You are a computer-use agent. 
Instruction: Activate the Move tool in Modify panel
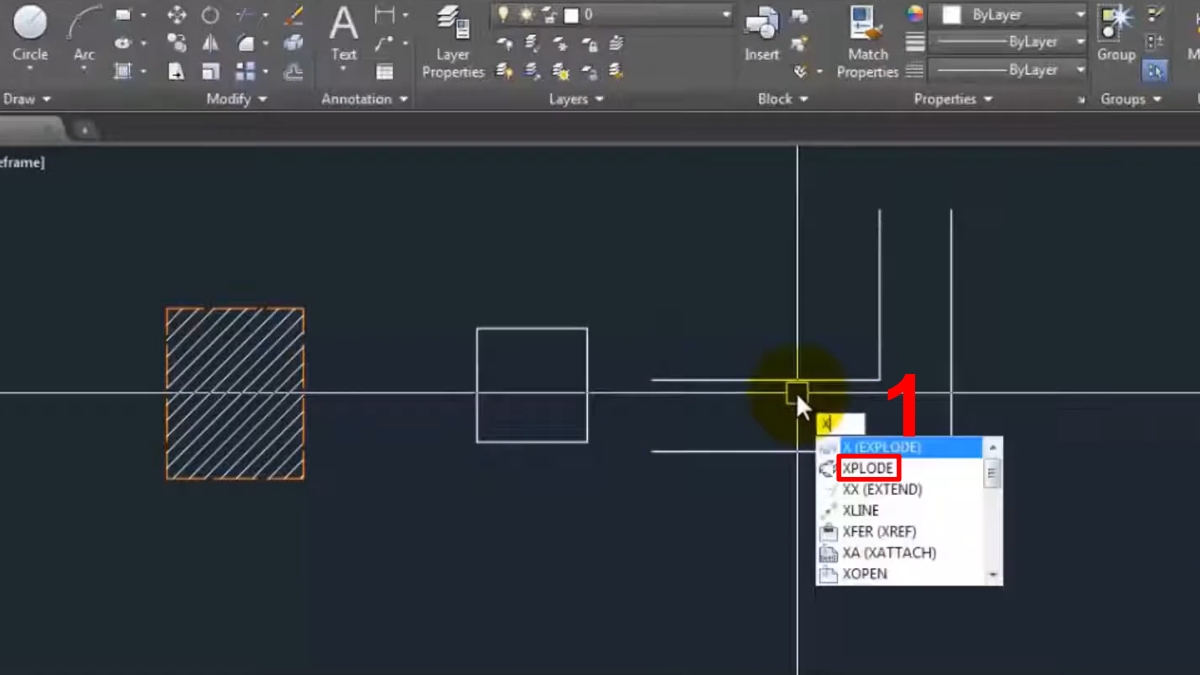(x=177, y=15)
